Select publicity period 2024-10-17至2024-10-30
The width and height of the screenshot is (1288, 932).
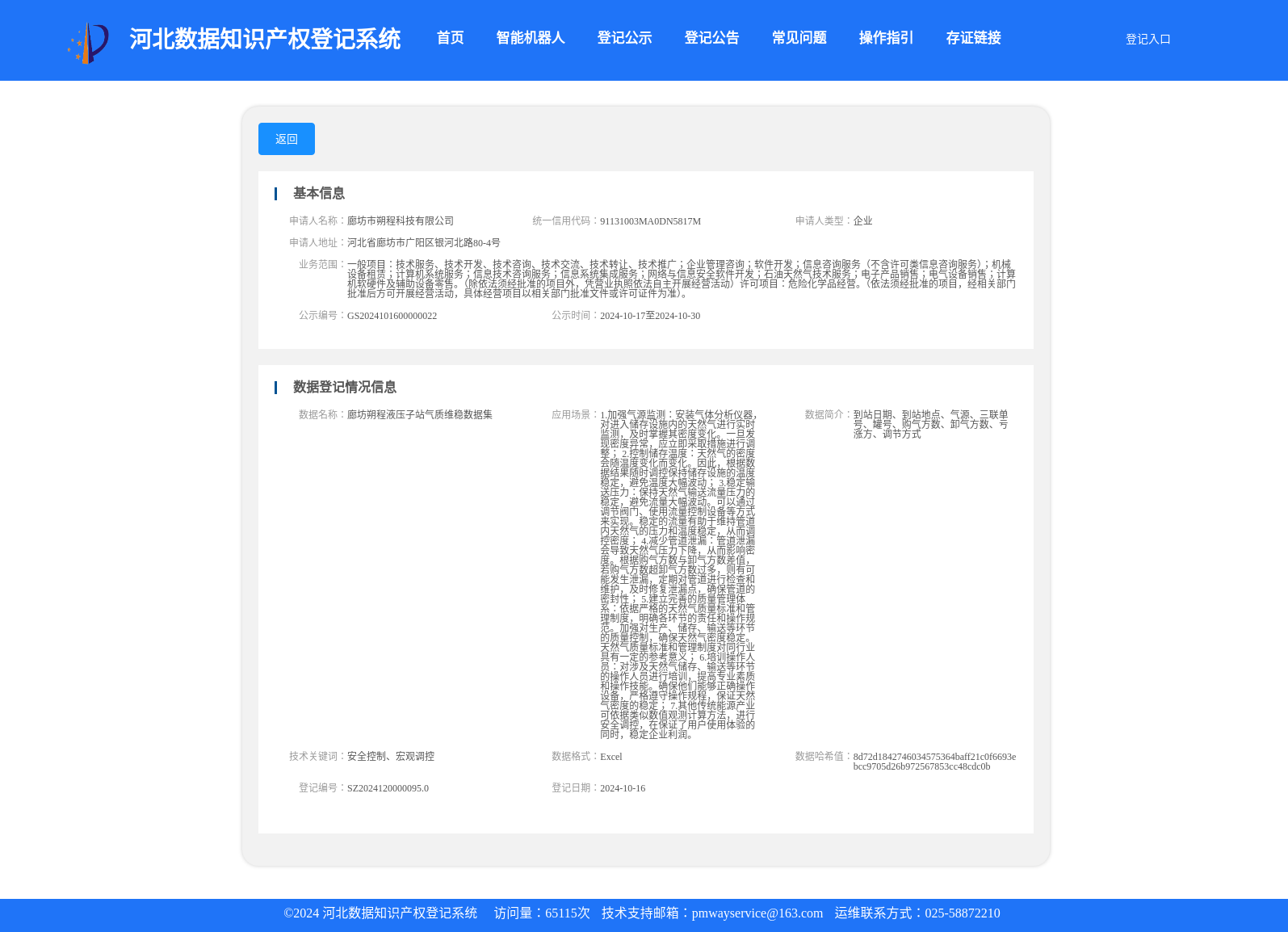(x=650, y=316)
